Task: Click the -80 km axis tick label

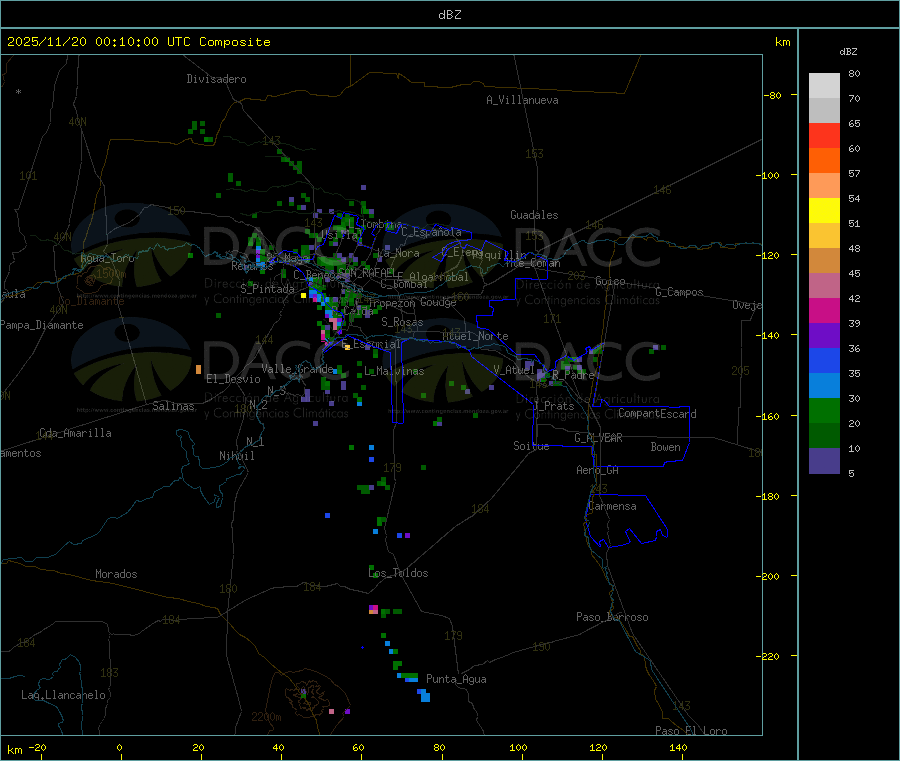Action: 772,95
